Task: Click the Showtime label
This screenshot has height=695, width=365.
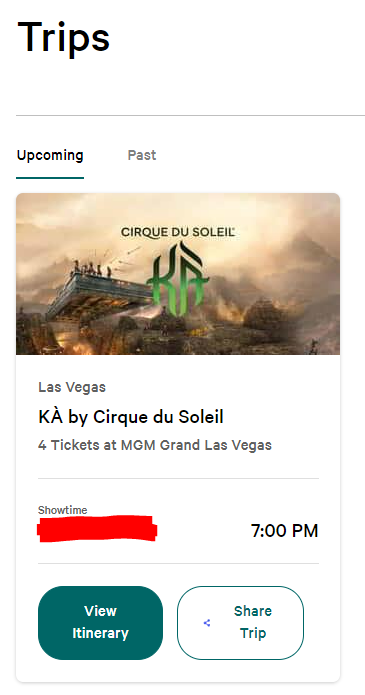Action: coord(63,510)
